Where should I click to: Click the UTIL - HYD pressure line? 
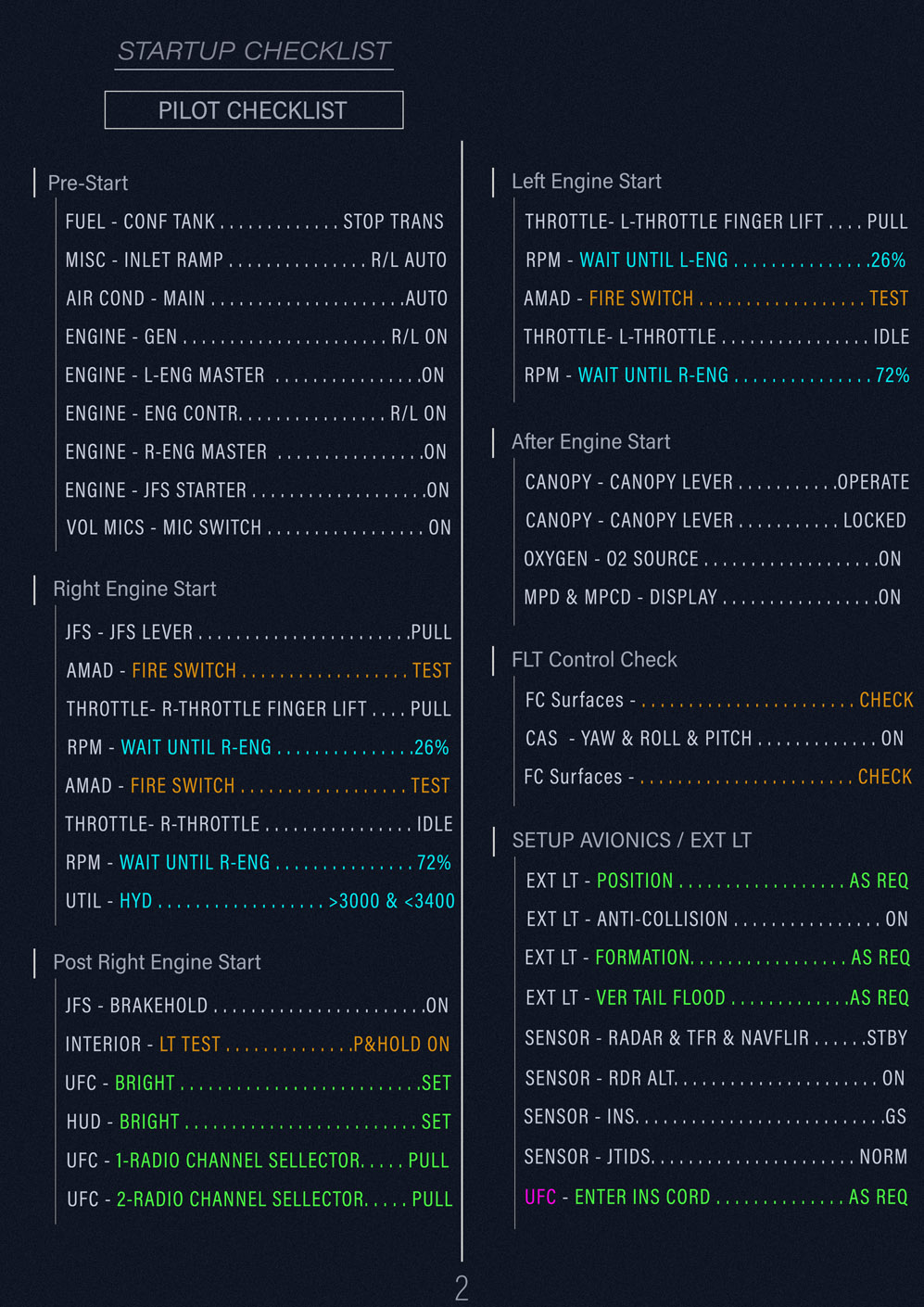pyautogui.click(x=259, y=901)
